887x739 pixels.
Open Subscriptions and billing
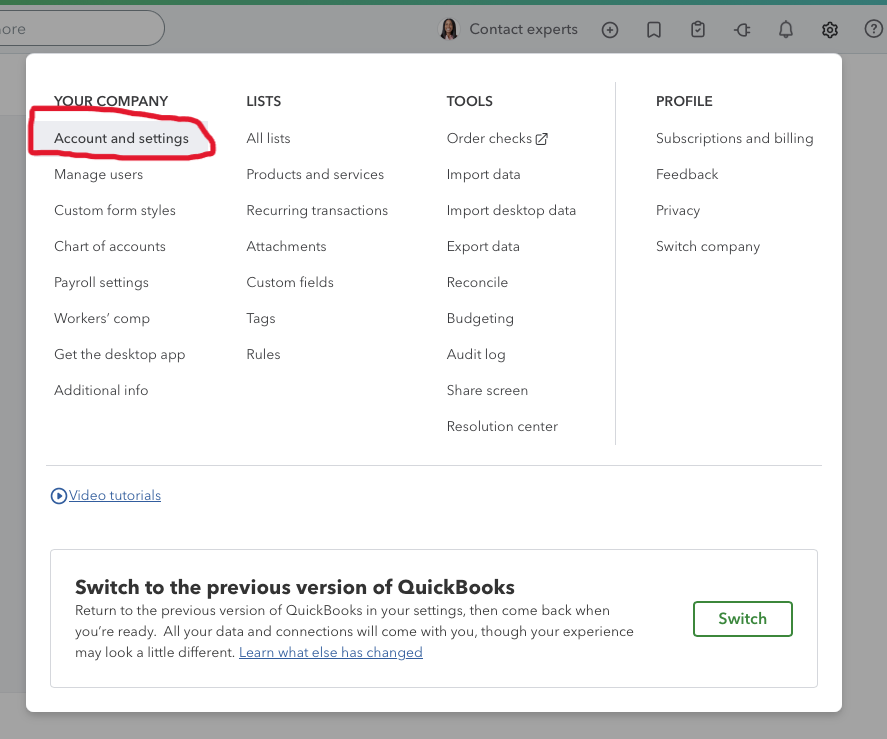tap(735, 138)
